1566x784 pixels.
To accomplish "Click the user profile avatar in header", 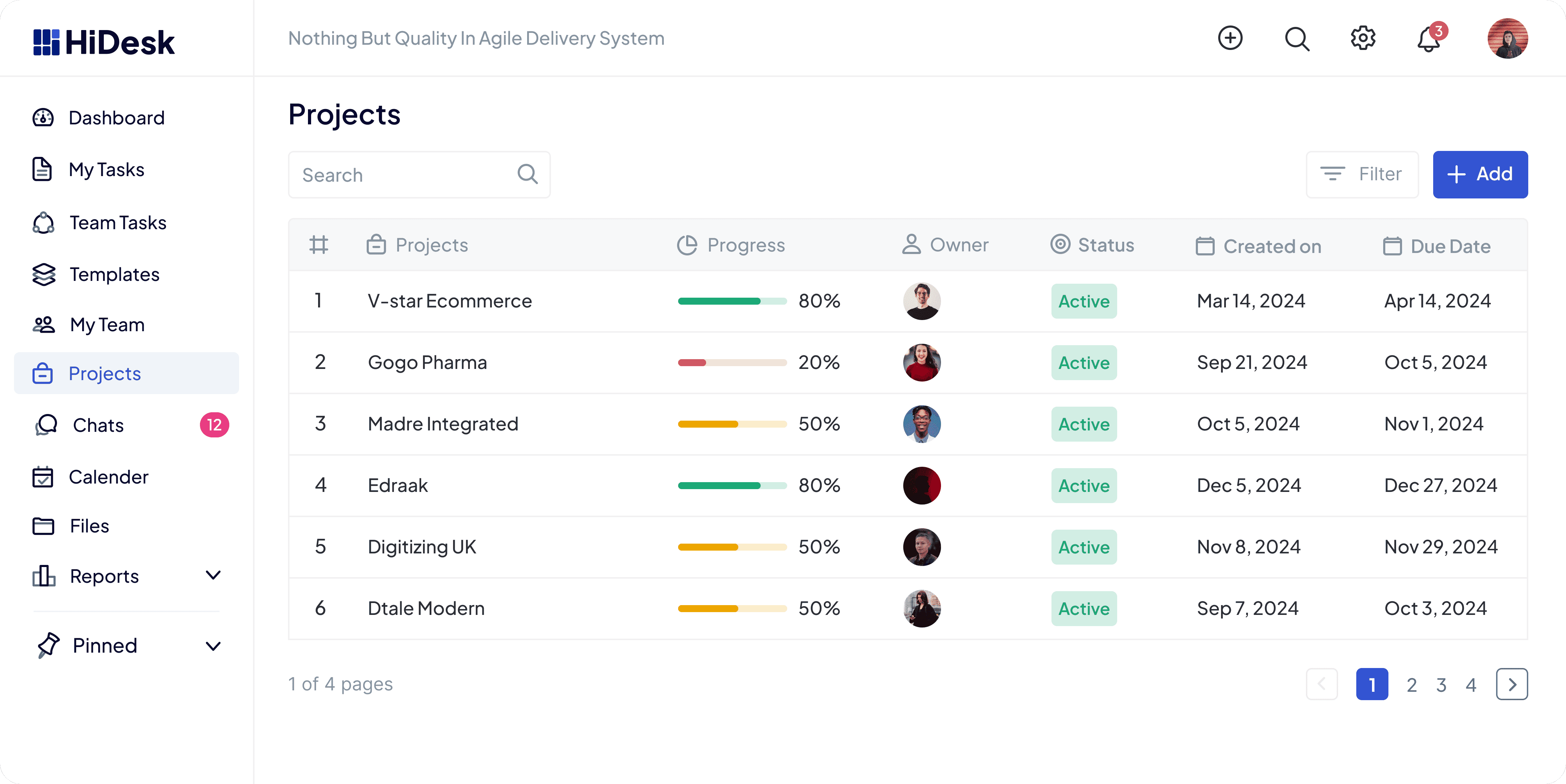I will [x=1507, y=38].
